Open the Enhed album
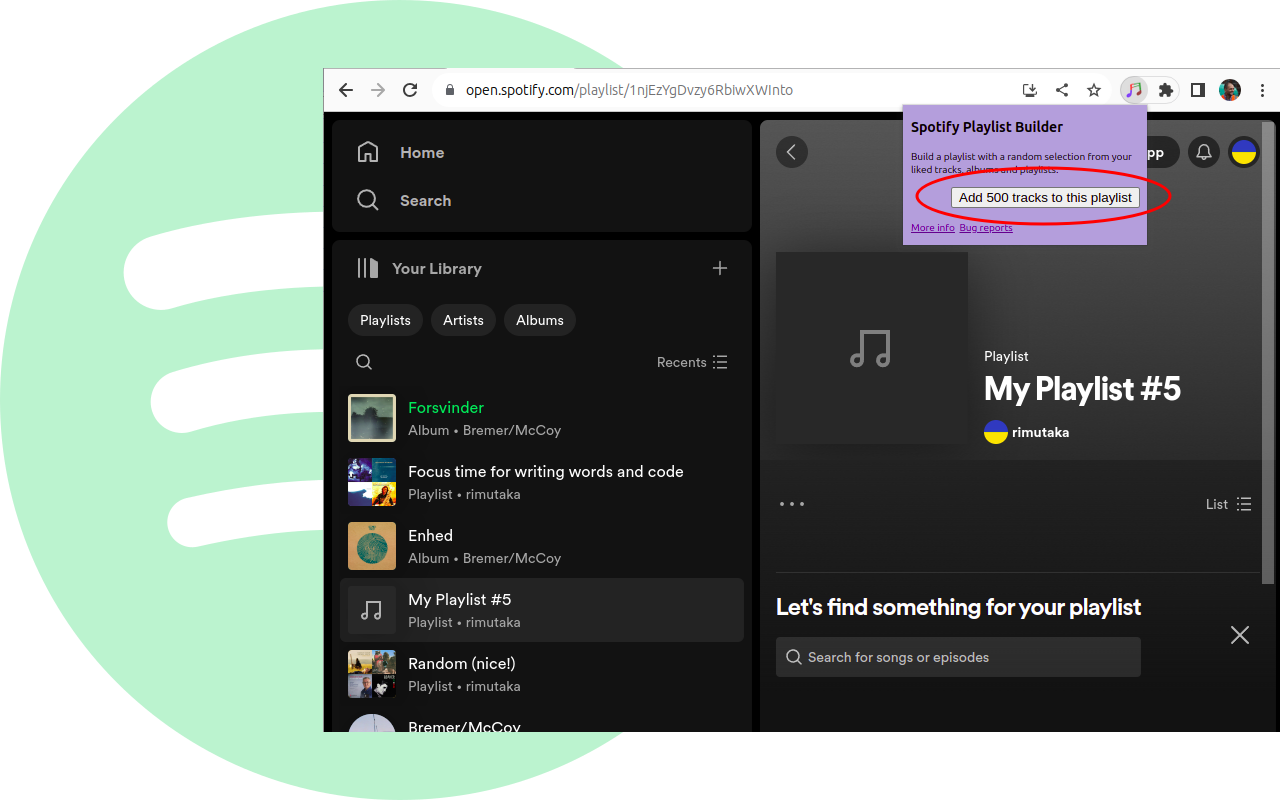The image size is (1280, 800). 542,546
